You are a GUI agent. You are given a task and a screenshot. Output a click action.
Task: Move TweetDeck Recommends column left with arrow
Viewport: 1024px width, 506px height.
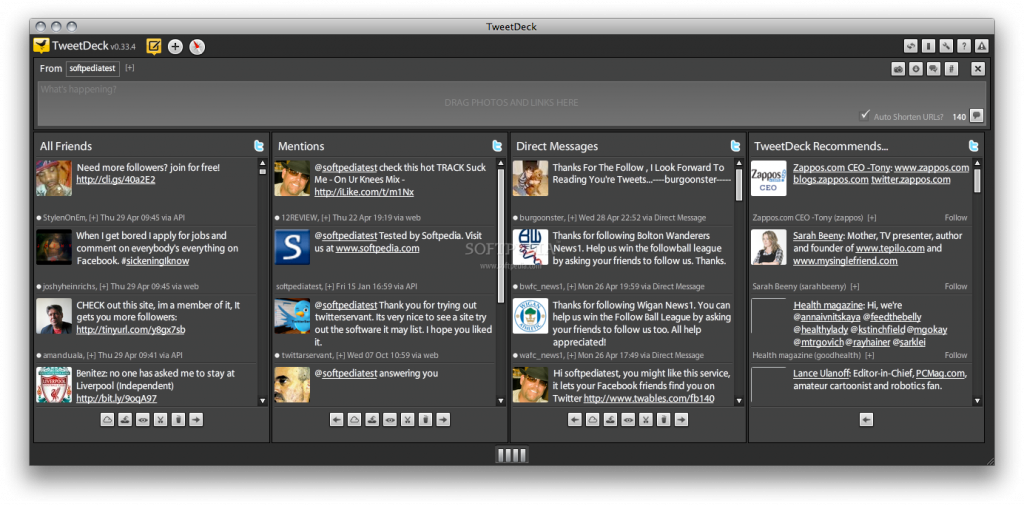click(x=867, y=420)
